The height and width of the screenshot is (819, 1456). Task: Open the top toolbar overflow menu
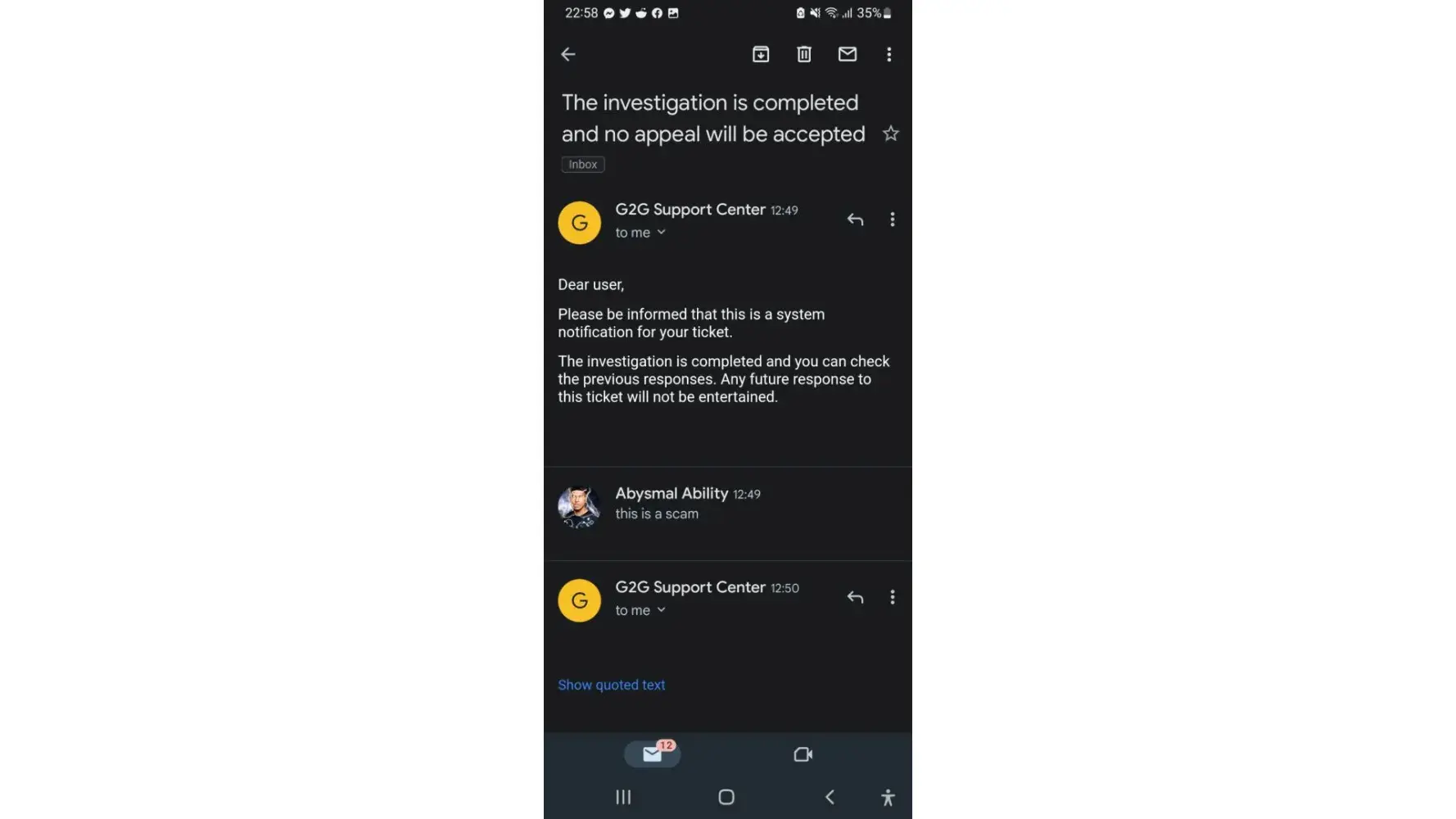click(x=889, y=54)
